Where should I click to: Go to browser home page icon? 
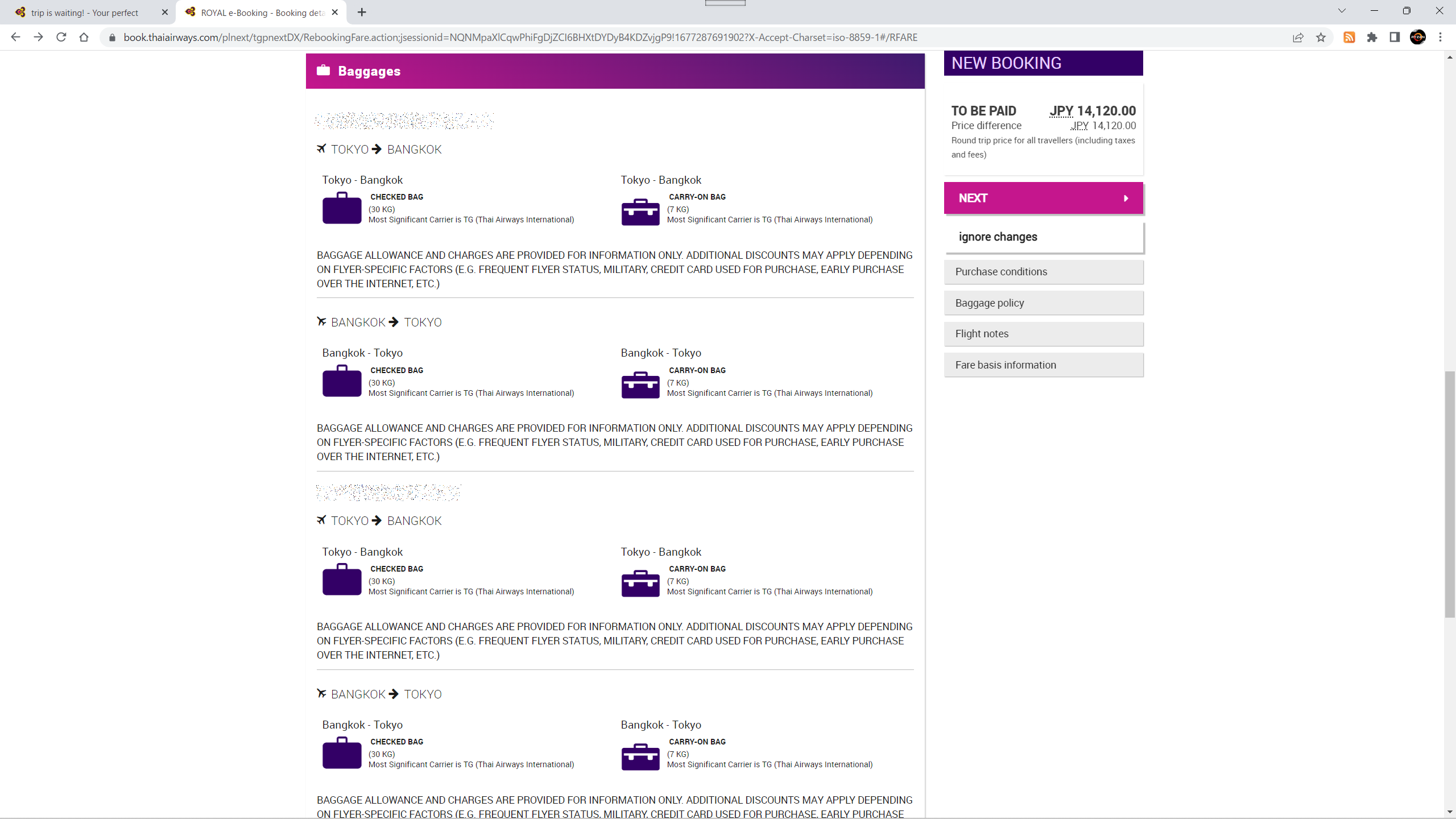click(x=84, y=38)
